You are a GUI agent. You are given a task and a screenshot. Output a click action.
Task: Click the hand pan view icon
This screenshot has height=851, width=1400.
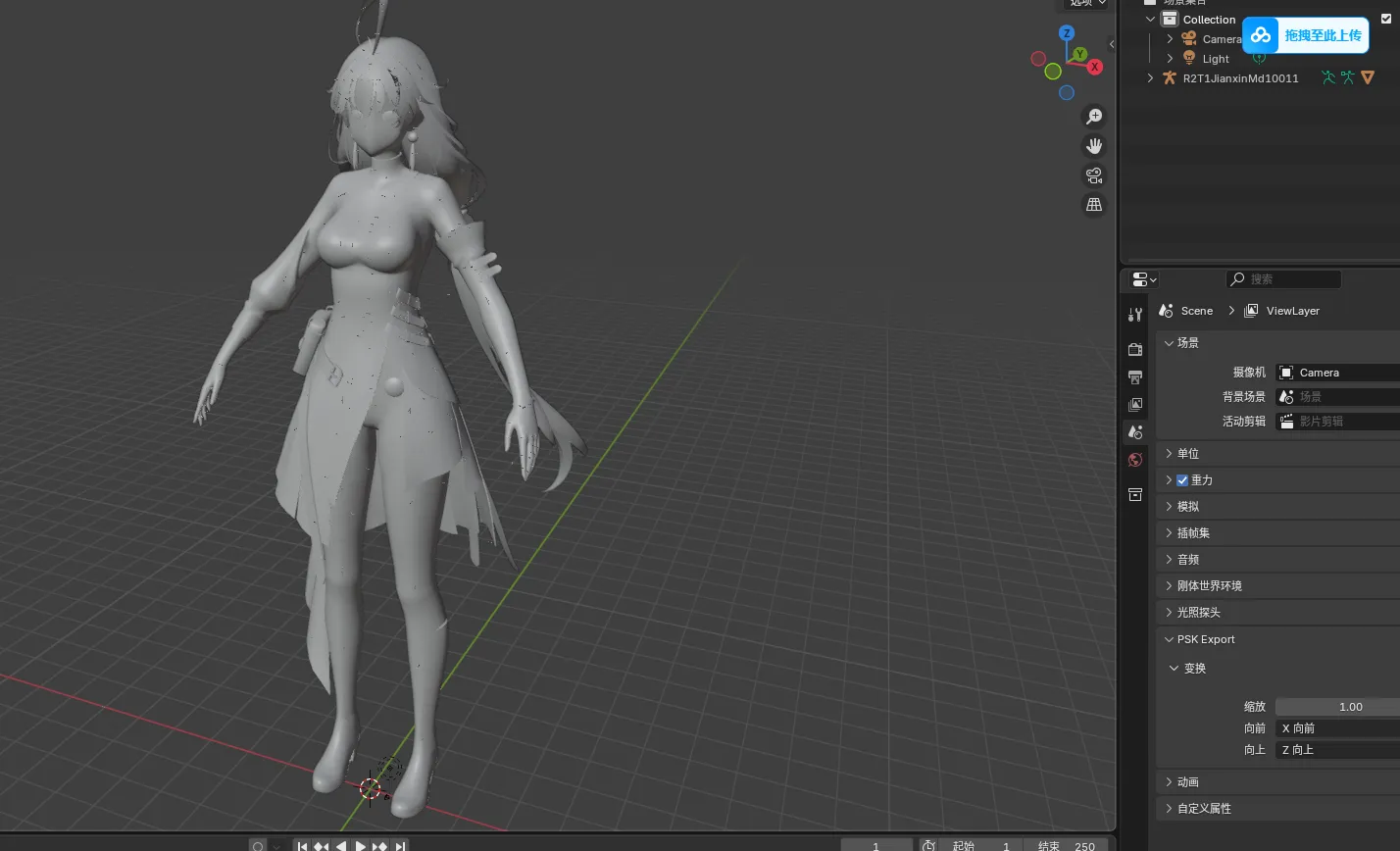click(1094, 146)
